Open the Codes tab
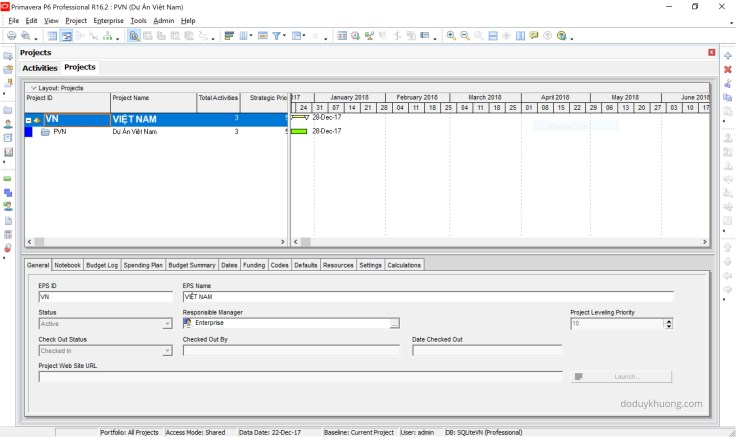 coord(279,265)
